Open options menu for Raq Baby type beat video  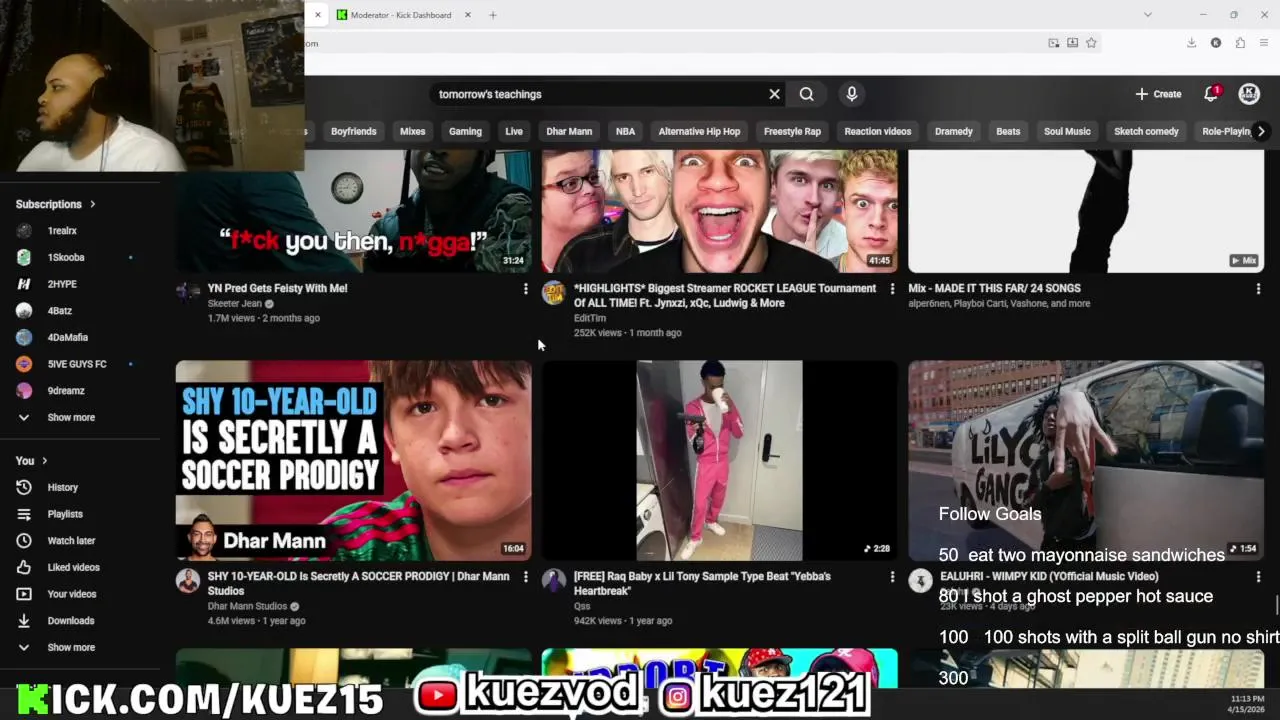(x=892, y=577)
